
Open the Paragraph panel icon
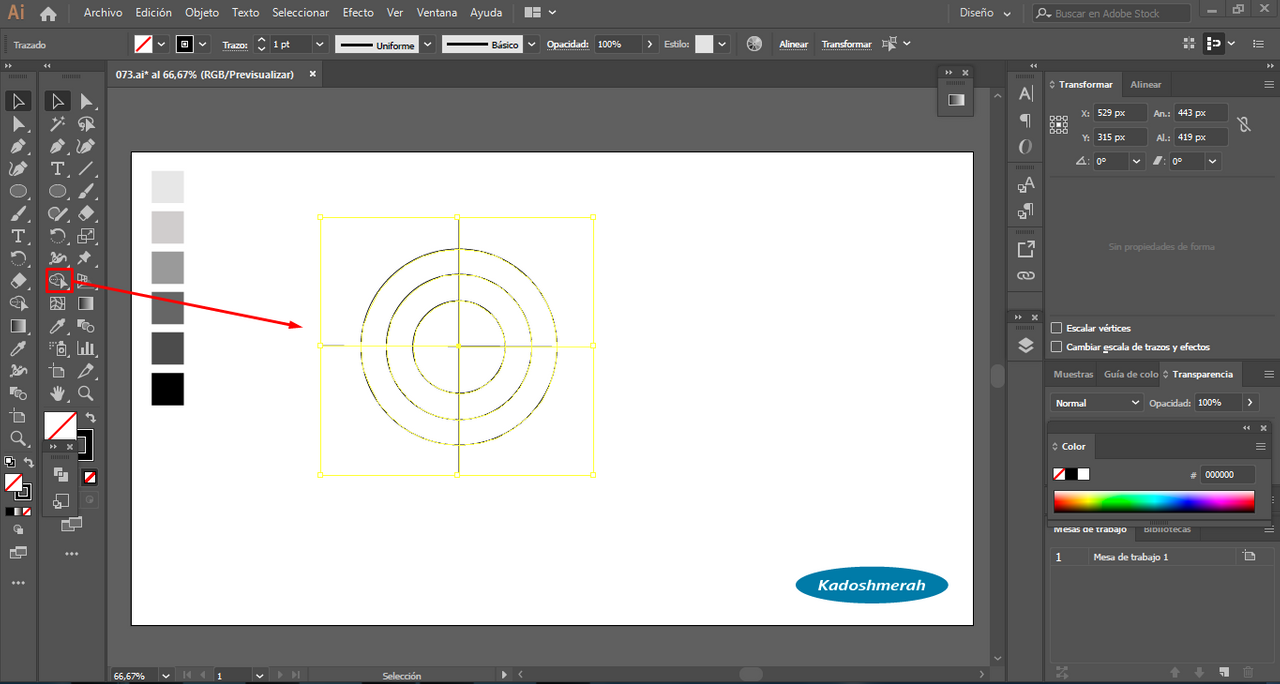(x=1025, y=120)
